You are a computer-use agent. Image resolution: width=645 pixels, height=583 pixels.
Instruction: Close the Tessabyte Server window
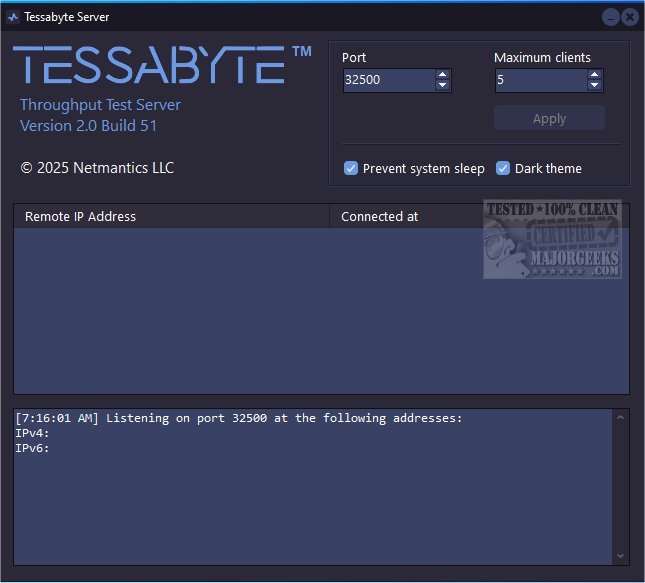click(x=630, y=17)
